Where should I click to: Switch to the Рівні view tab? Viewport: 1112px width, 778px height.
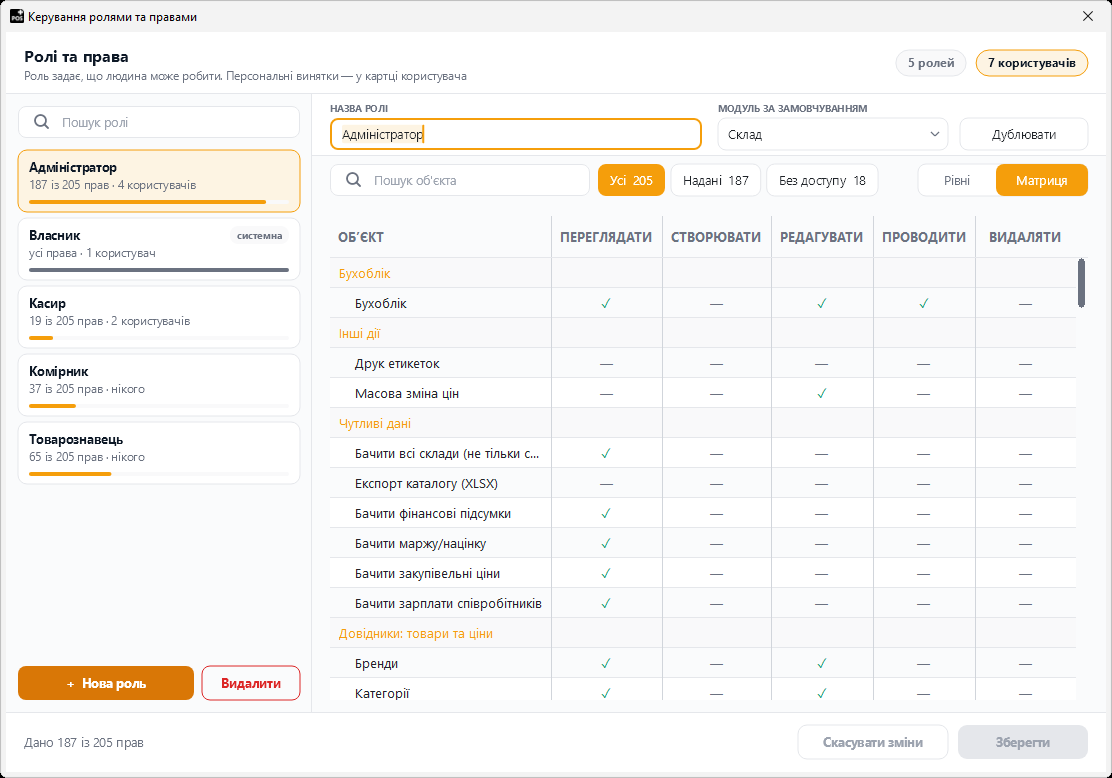[957, 180]
